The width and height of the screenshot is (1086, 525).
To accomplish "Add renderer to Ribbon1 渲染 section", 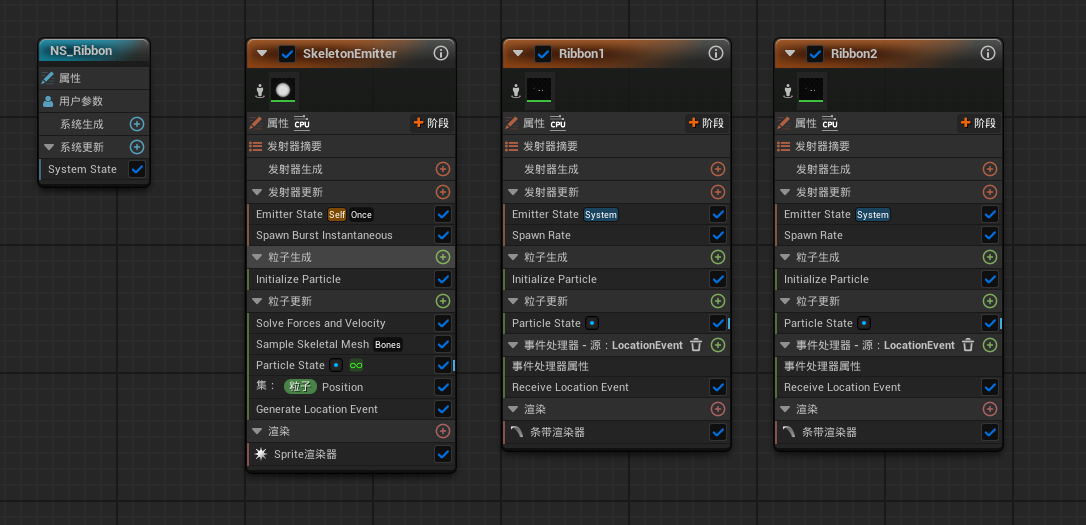I will click(718, 409).
